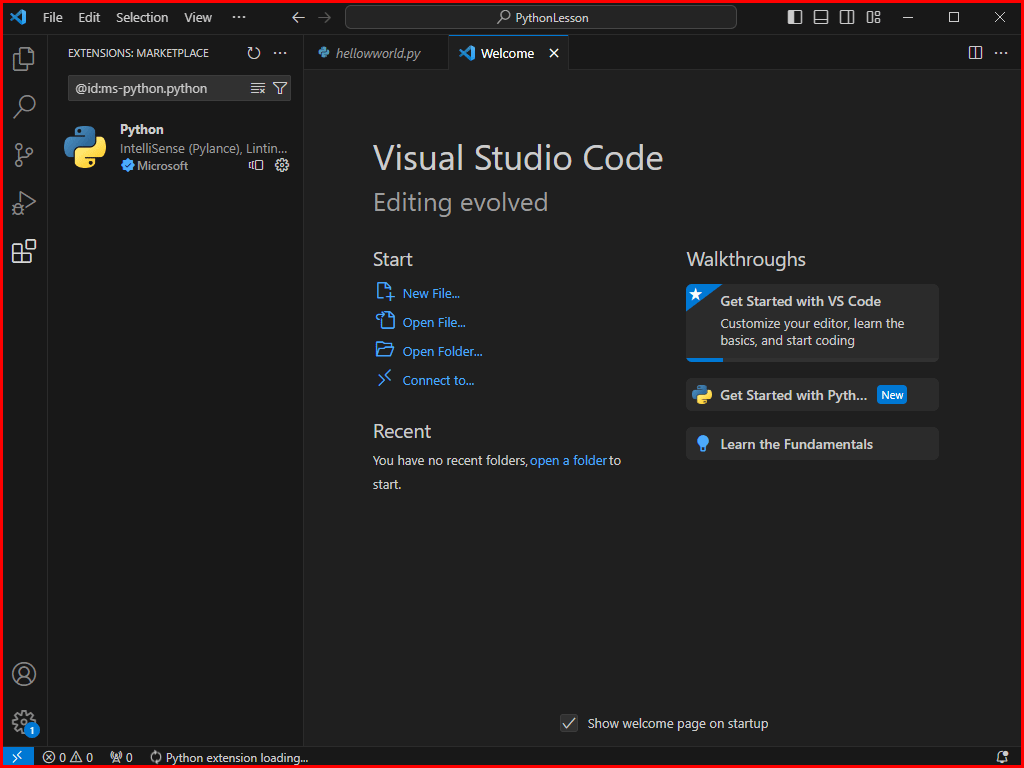Open the File menu
The image size is (1024, 768).
point(53,18)
